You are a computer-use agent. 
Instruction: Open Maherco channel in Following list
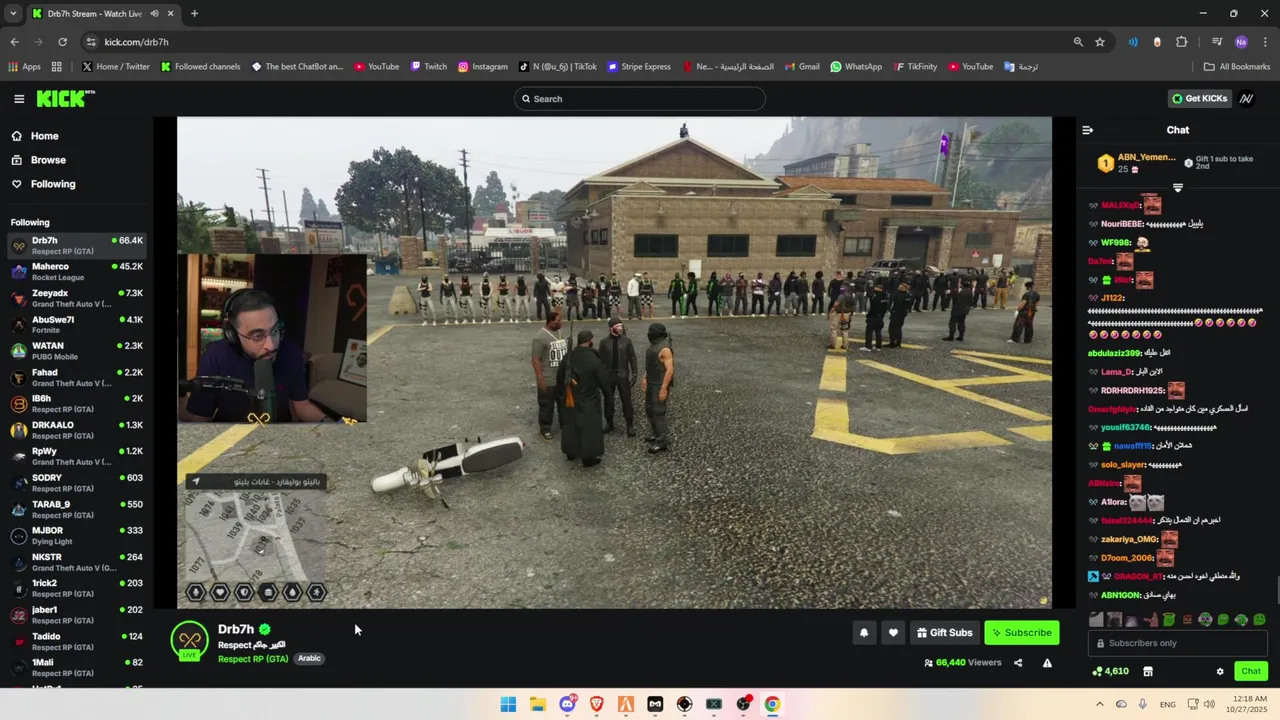point(77,272)
